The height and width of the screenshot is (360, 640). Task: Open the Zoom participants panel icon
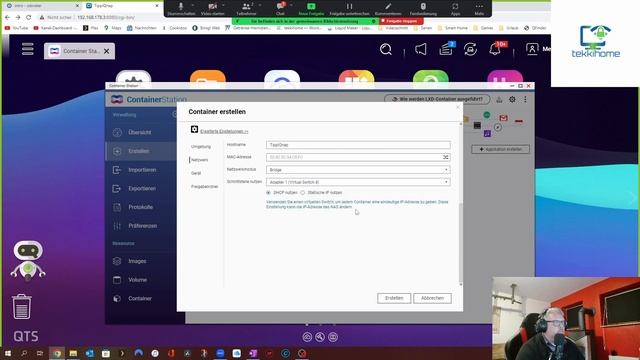(x=246, y=7)
